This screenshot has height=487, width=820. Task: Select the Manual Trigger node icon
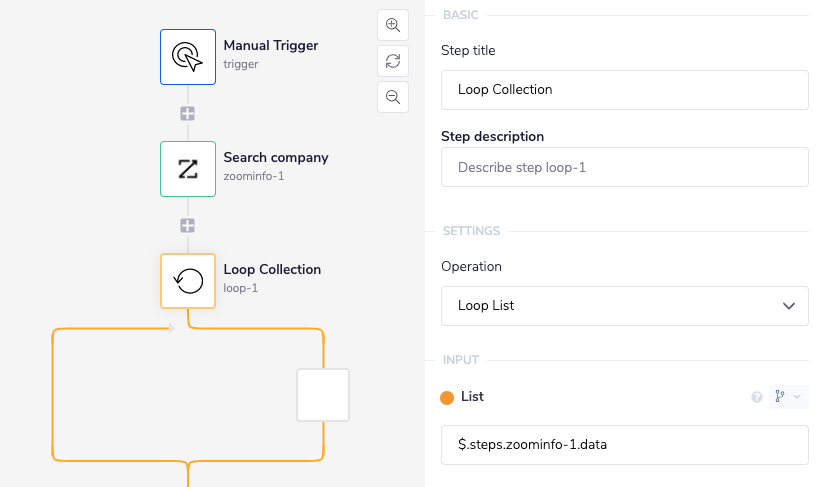(x=188, y=56)
